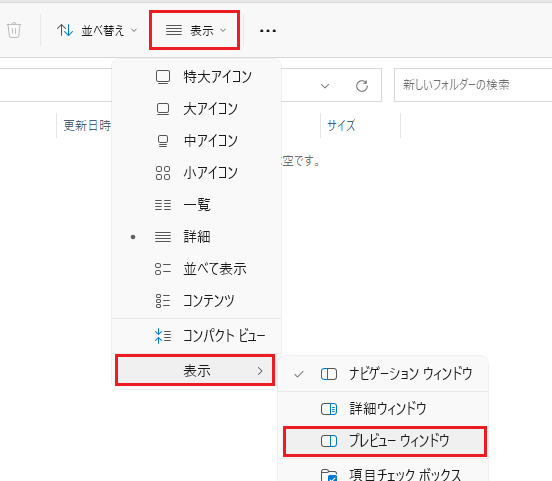
Task: Choose コンテンツ content view
Action: [x=196, y=301]
